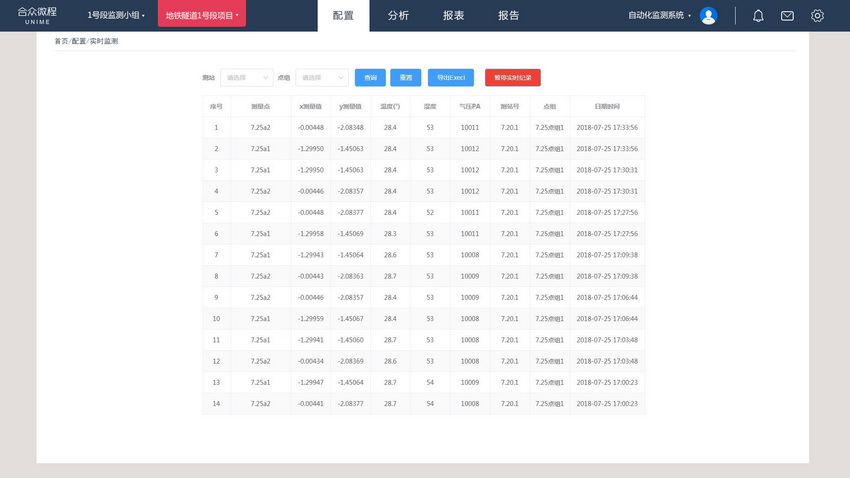Click the notification bell icon

(758, 16)
